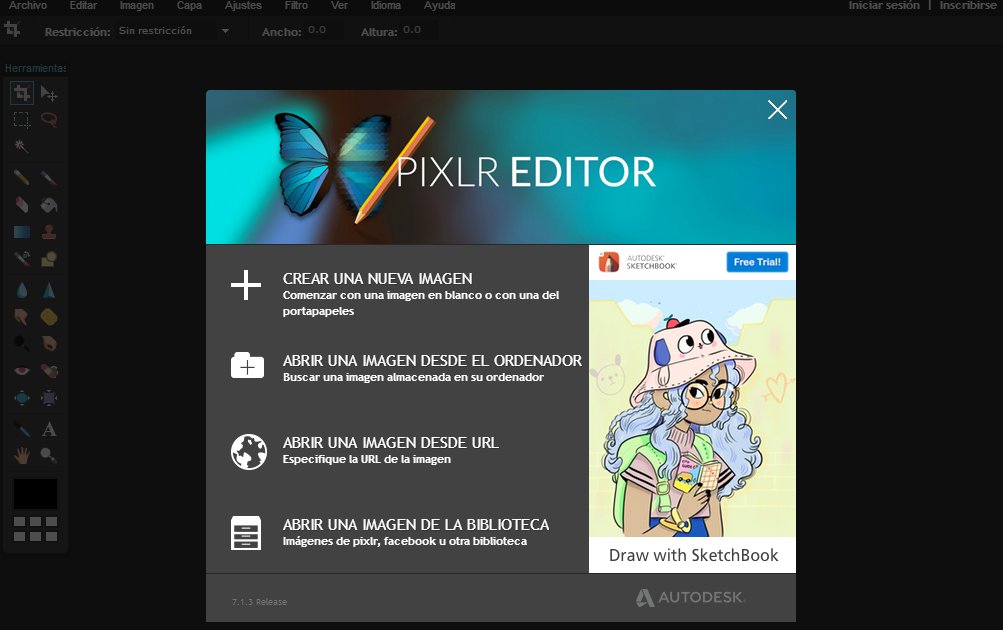The height and width of the screenshot is (630, 1003).
Task: Select the Red Eye Reduction tool
Action: tap(22, 370)
